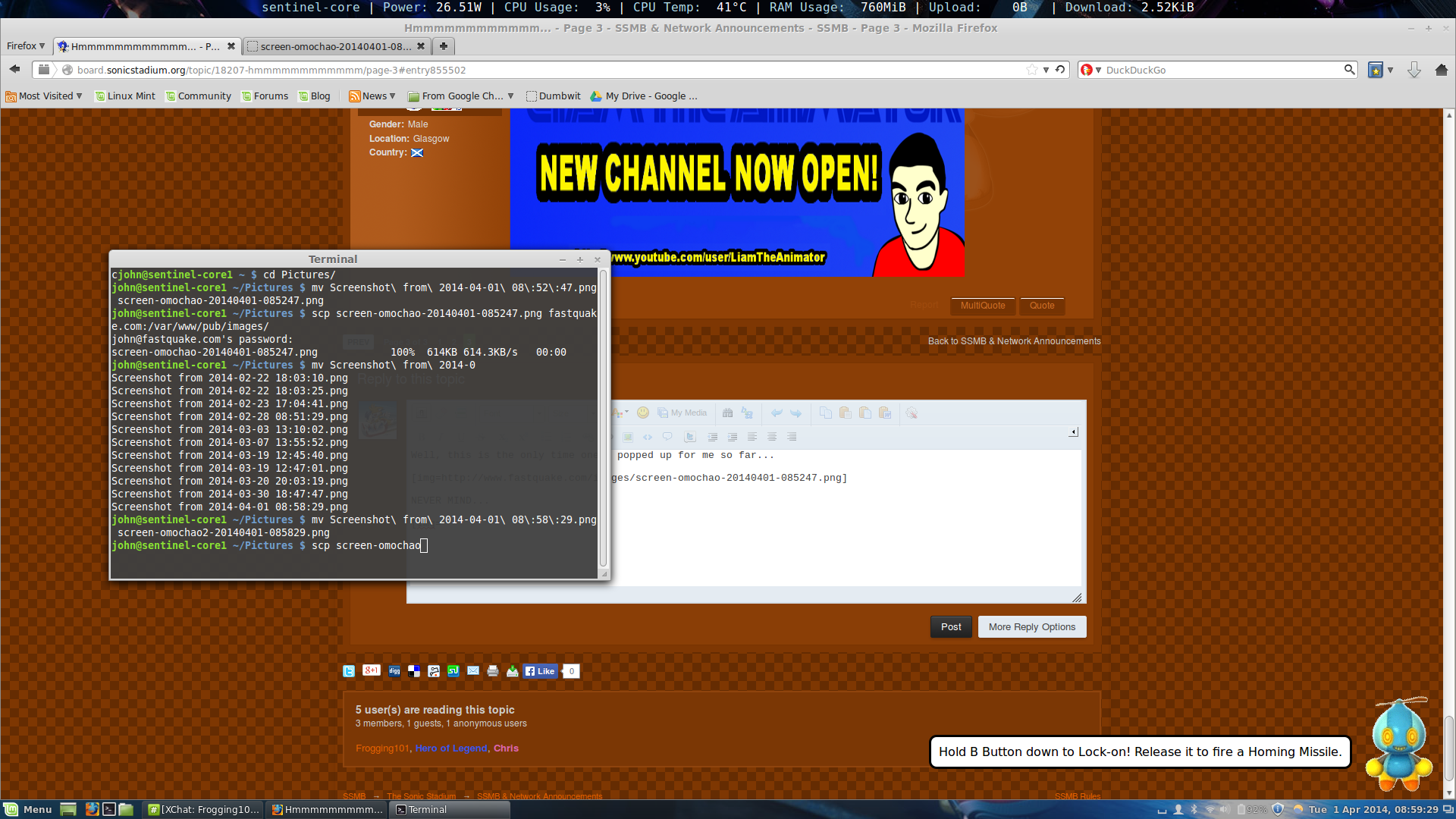1456x819 pixels.
Task: Click the binoculars find icon in editor
Action: click(728, 413)
